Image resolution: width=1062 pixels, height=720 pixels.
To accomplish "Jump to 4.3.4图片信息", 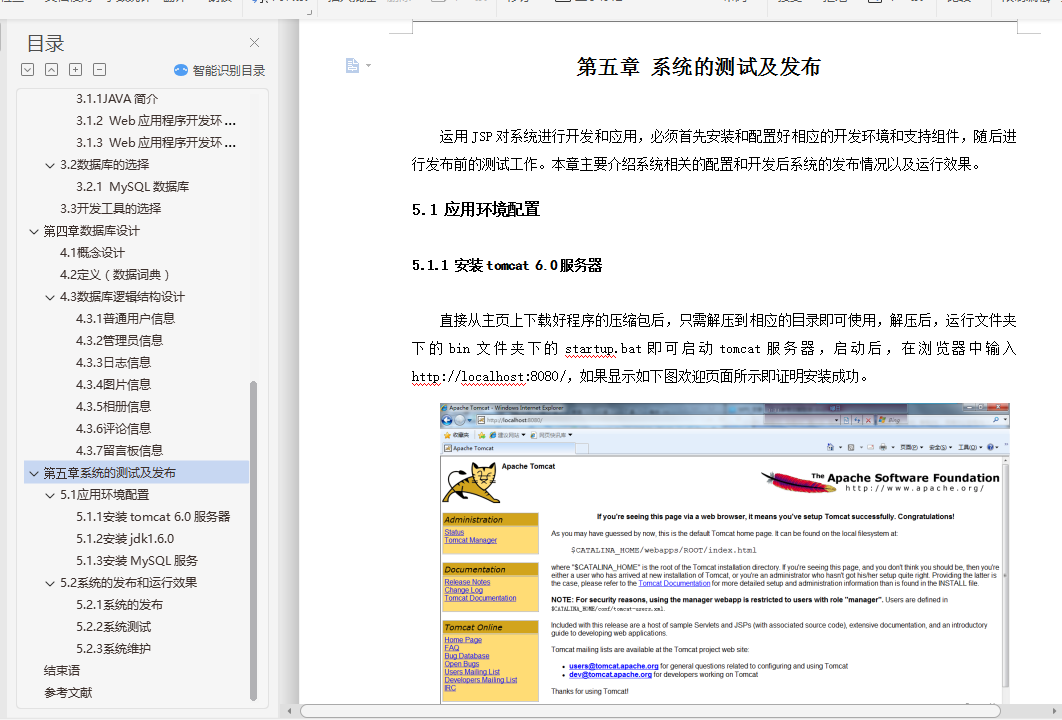I will click(x=113, y=385).
